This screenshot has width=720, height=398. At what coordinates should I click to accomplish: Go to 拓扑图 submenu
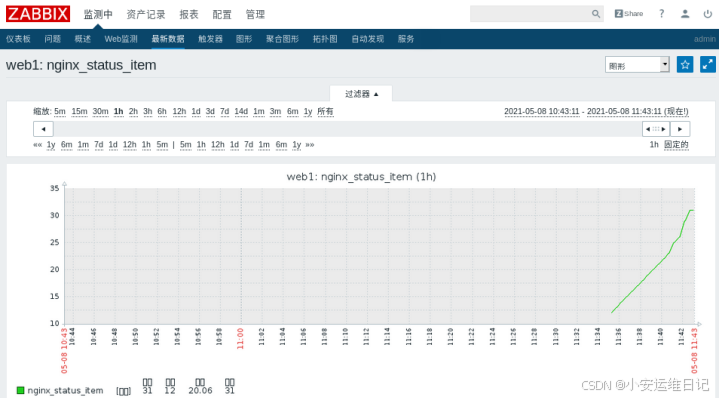click(325, 39)
